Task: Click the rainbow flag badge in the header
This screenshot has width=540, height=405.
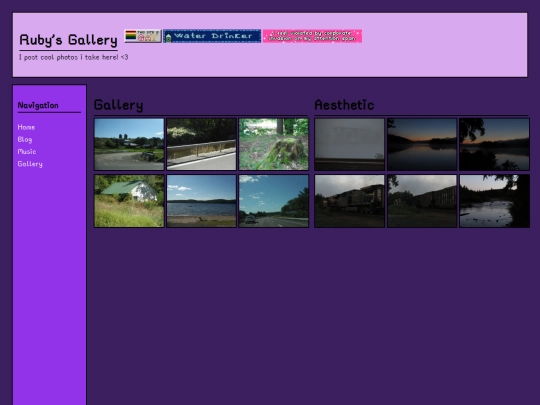Action: click(143, 36)
